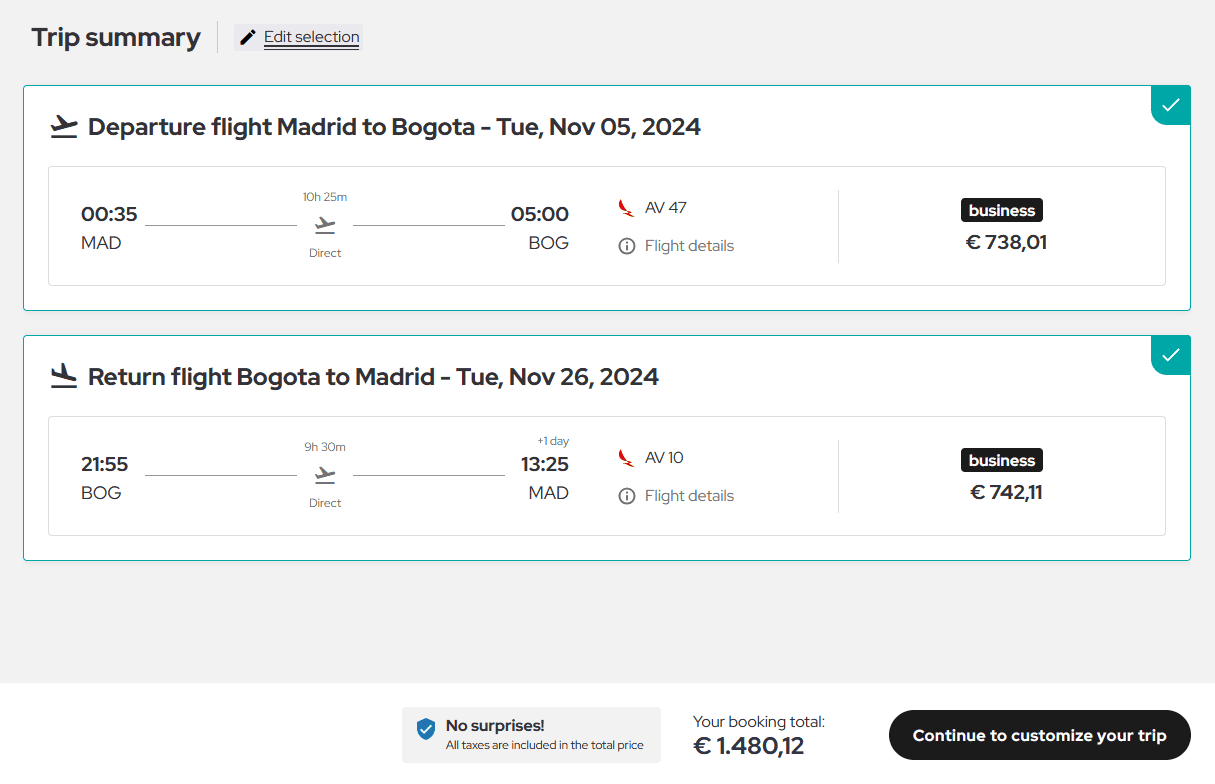This screenshot has height=784, width=1215.
Task: Click the Edit selection link
Action: pos(311,37)
